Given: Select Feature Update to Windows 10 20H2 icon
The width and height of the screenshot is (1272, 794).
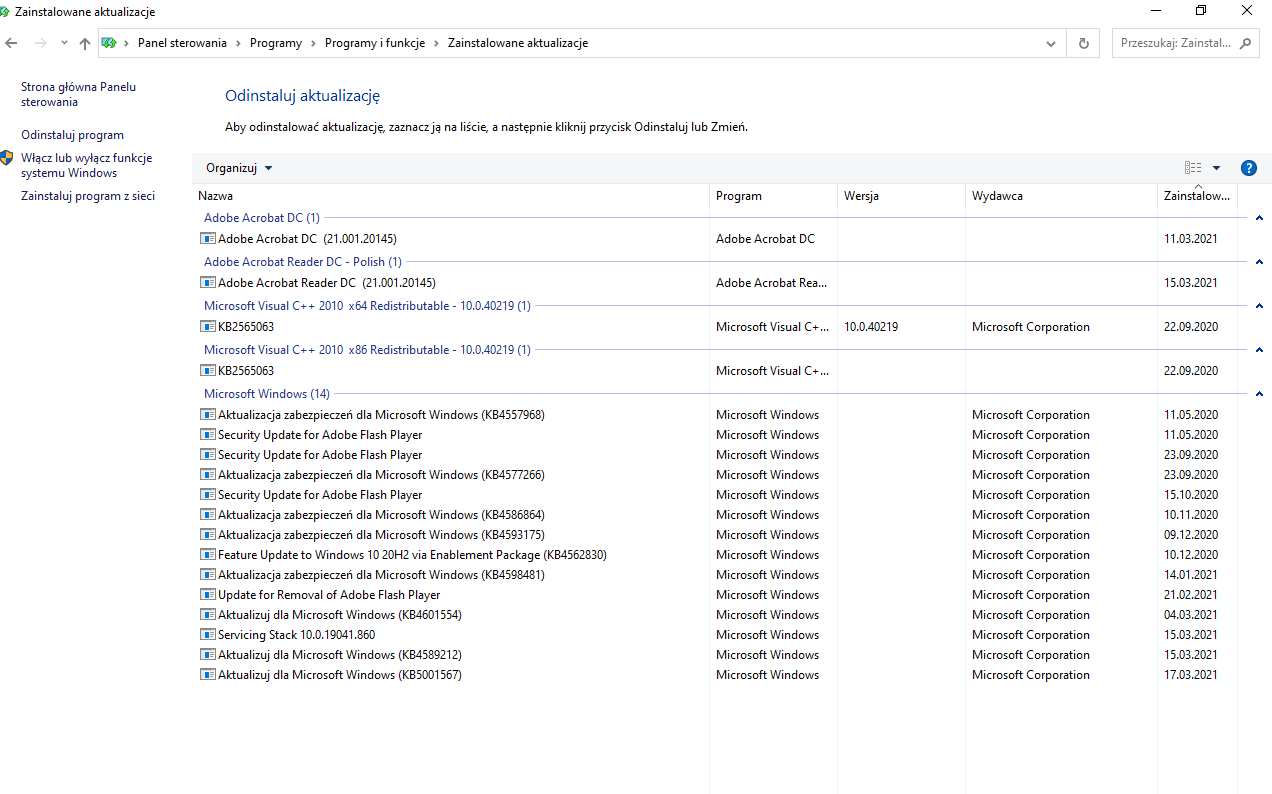Looking at the screenshot, I should 208,555.
